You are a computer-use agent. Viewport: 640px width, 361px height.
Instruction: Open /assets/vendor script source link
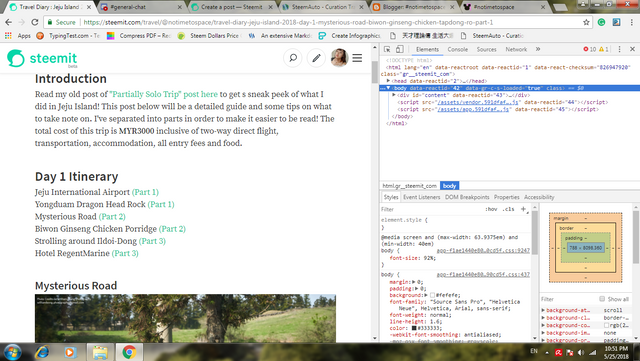(x=478, y=102)
